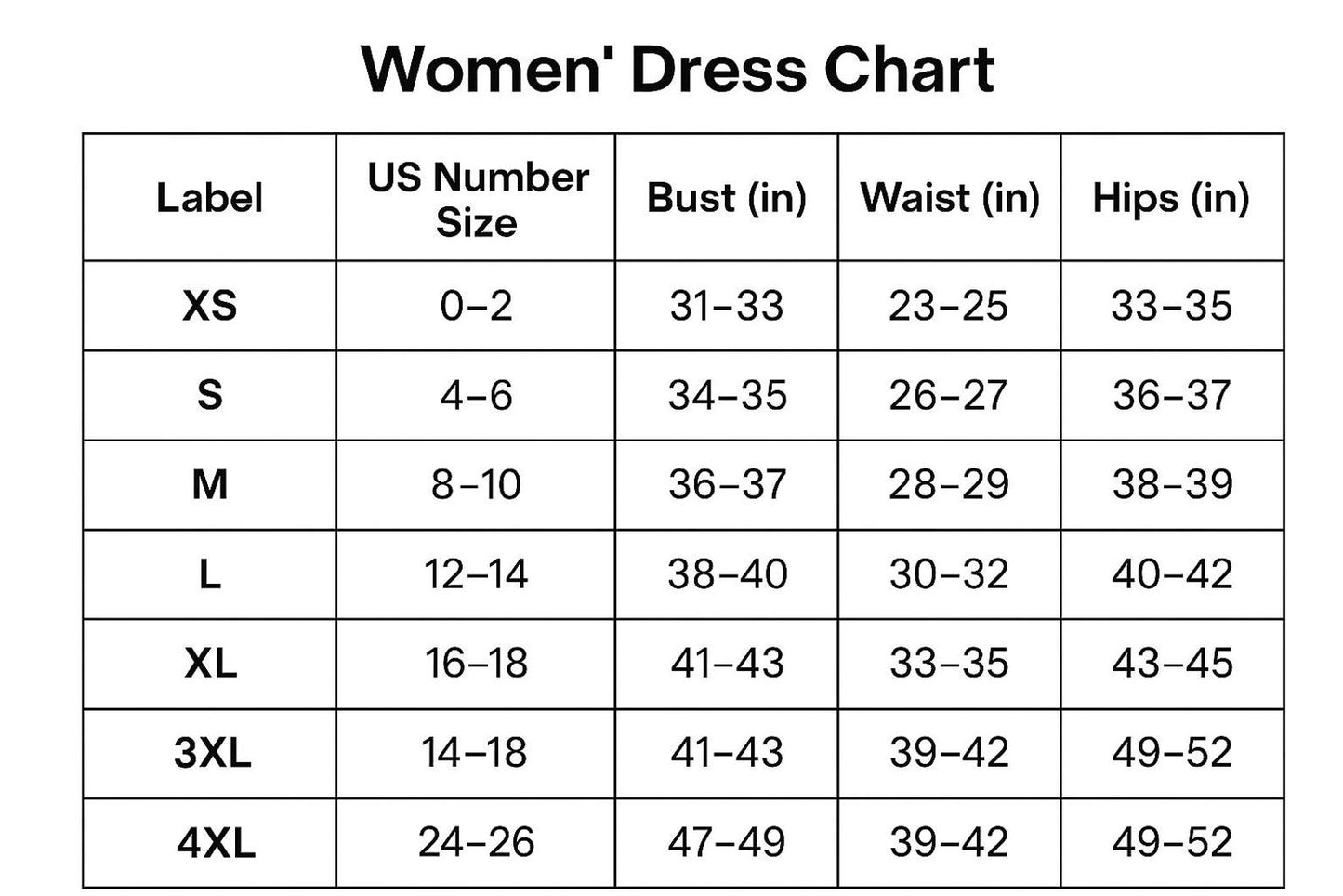Click the 8–10 US size cell

[476, 484]
